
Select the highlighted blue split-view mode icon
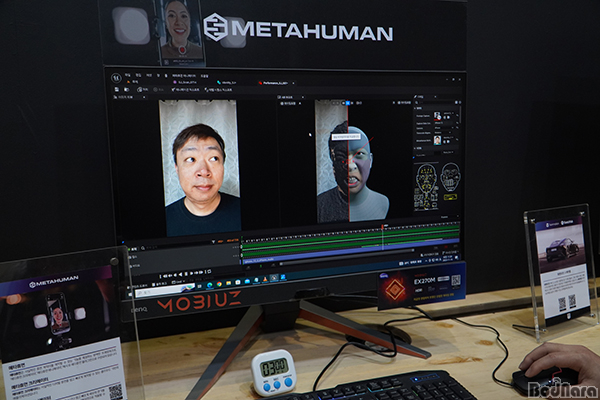(x=347, y=103)
